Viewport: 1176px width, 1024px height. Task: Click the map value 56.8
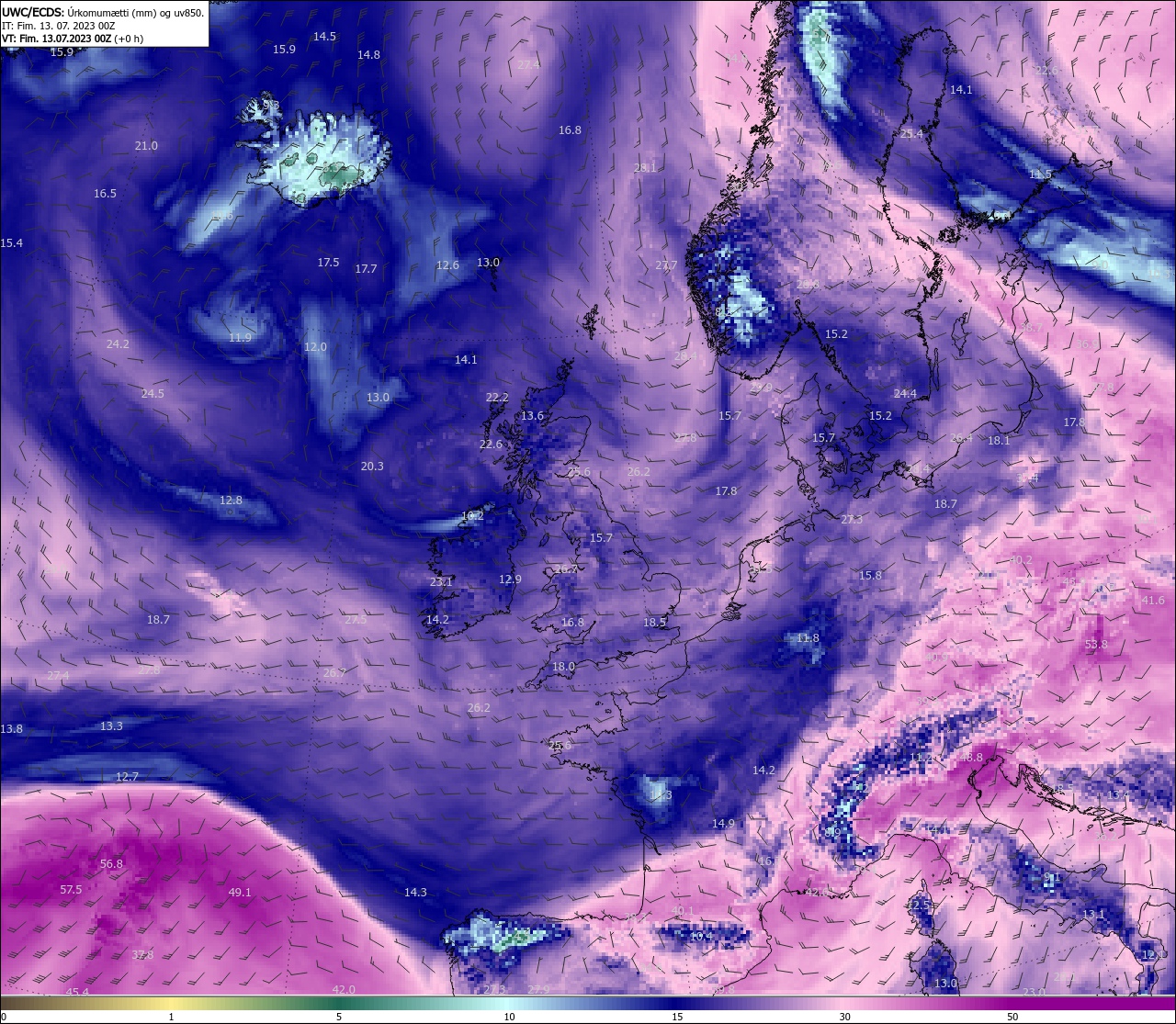pyautogui.click(x=111, y=864)
